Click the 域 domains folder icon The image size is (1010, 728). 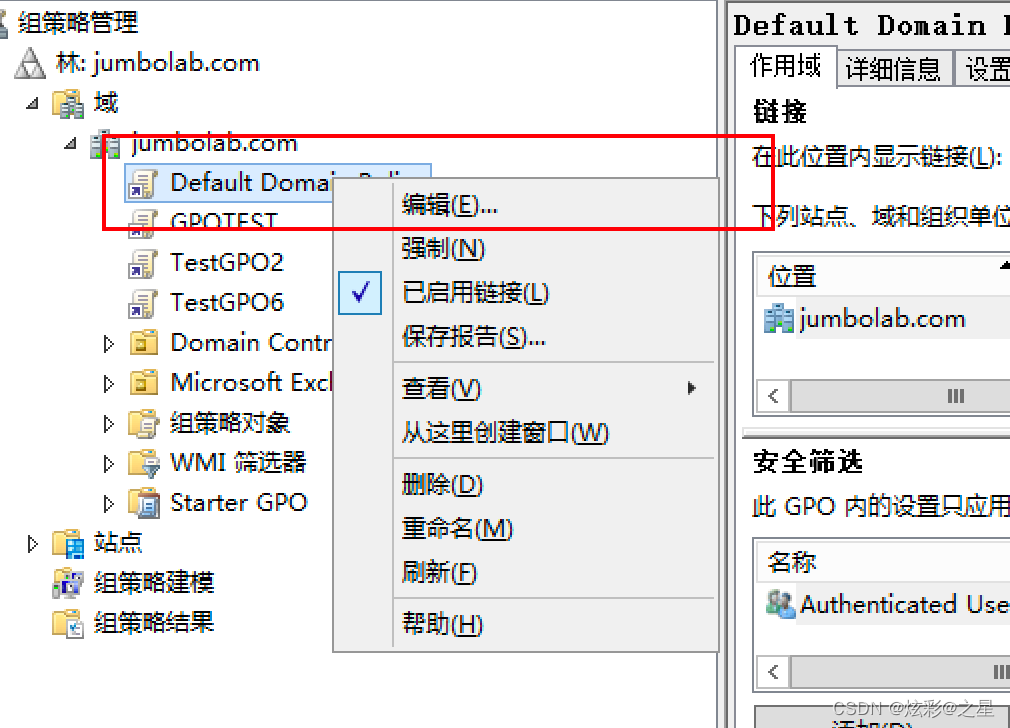click(x=68, y=103)
